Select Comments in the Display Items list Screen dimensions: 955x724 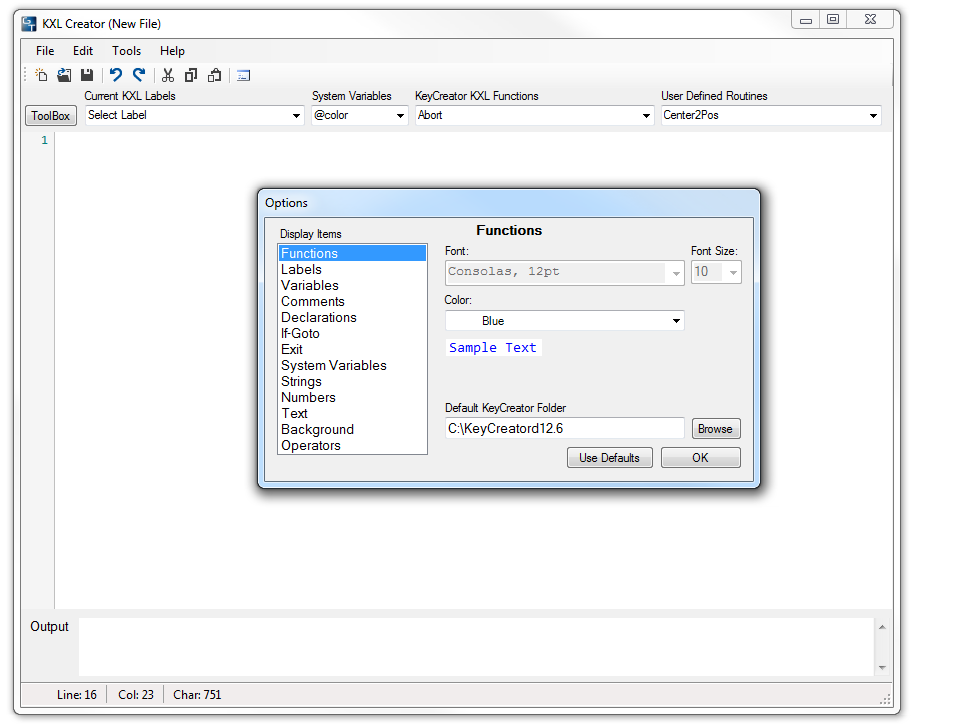(312, 301)
